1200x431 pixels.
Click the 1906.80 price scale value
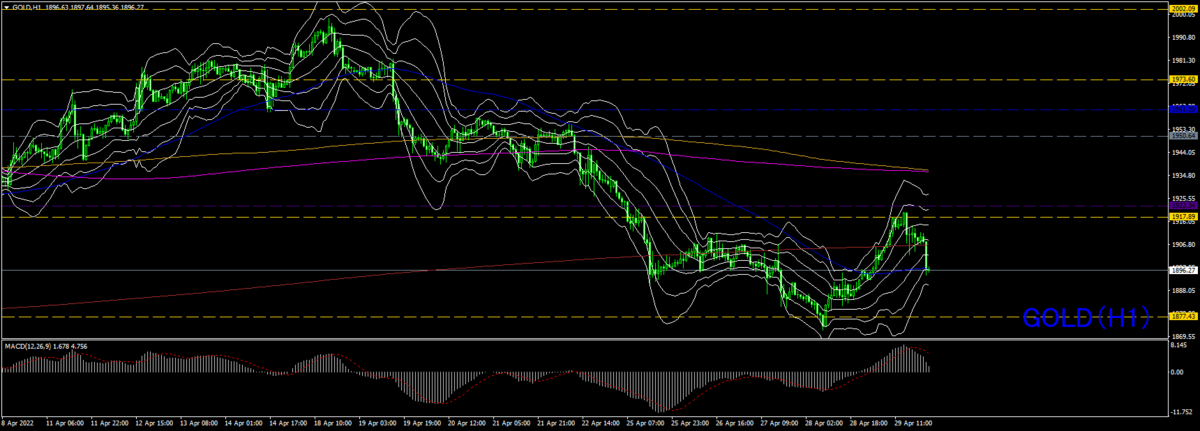(1183, 244)
